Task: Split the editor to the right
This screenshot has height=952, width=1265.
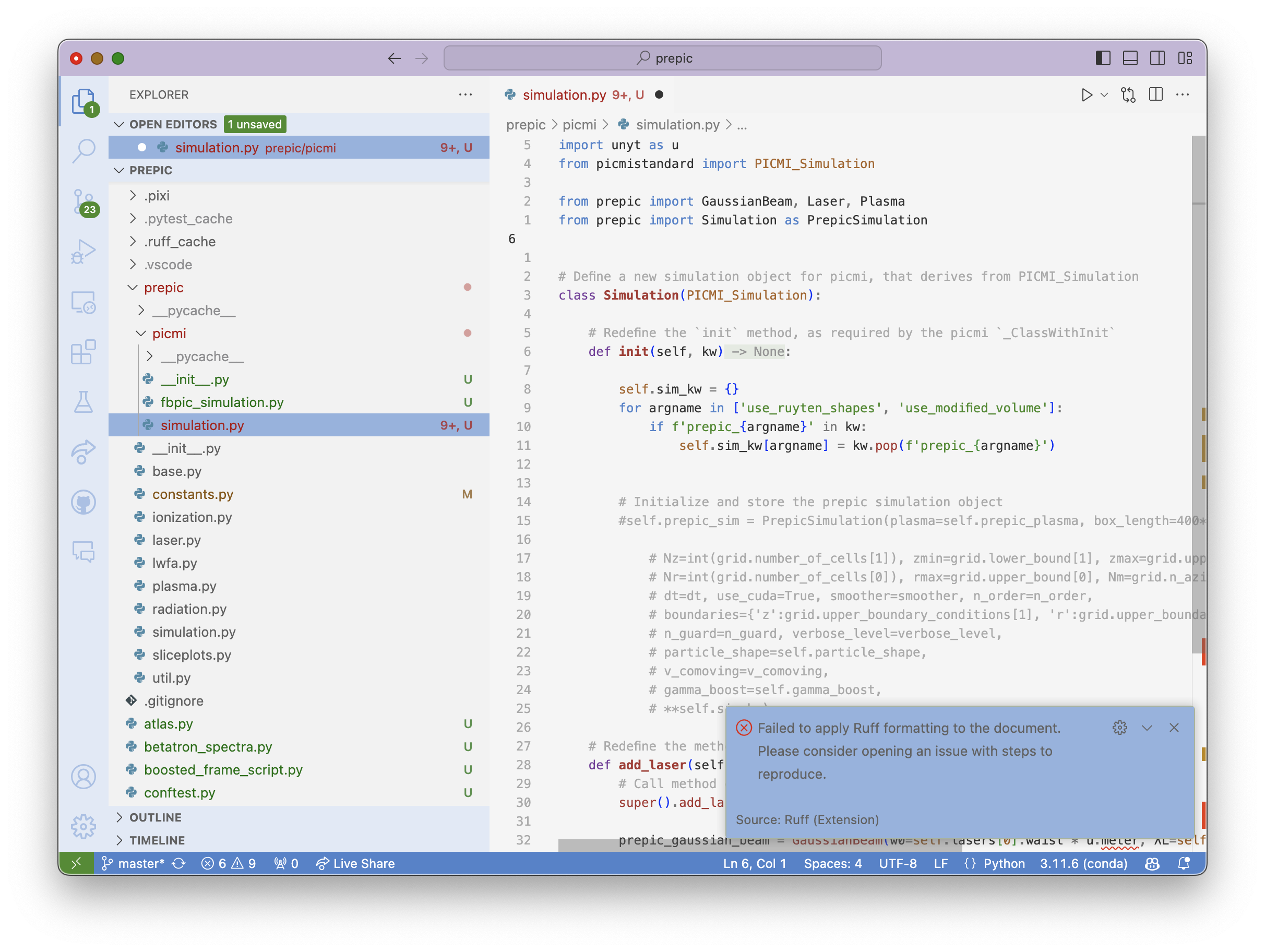Action: 1155,95
